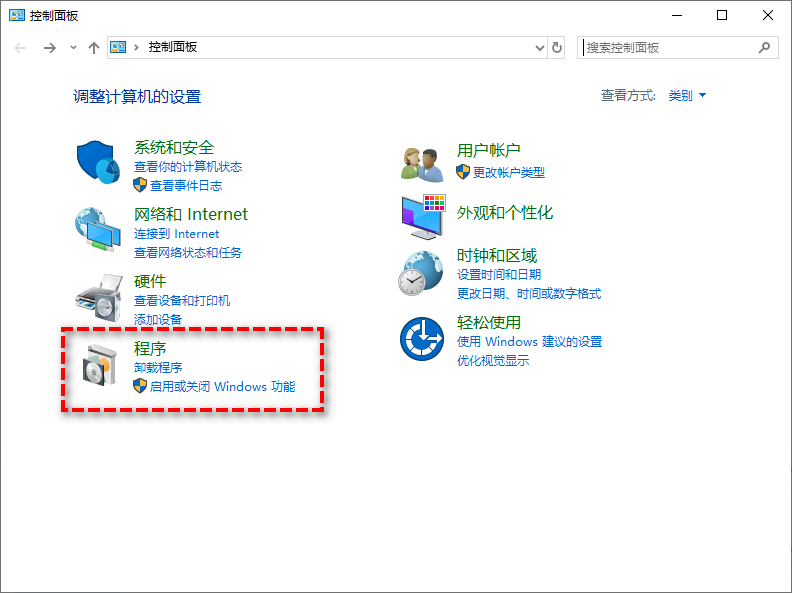Open 启用或关闭 Windows 功能 link
Screen dimensions: 792x593
222,386
